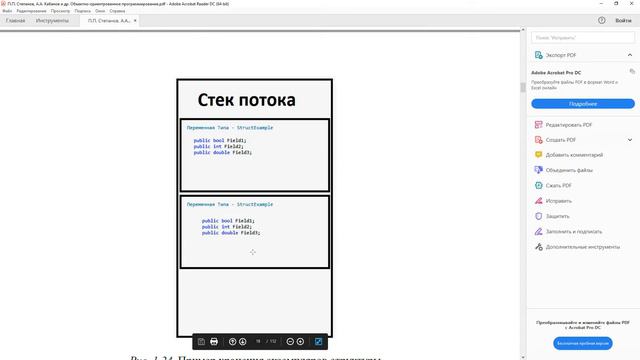Open the File menu
The image size is (640, 360).
coord(7,11)
